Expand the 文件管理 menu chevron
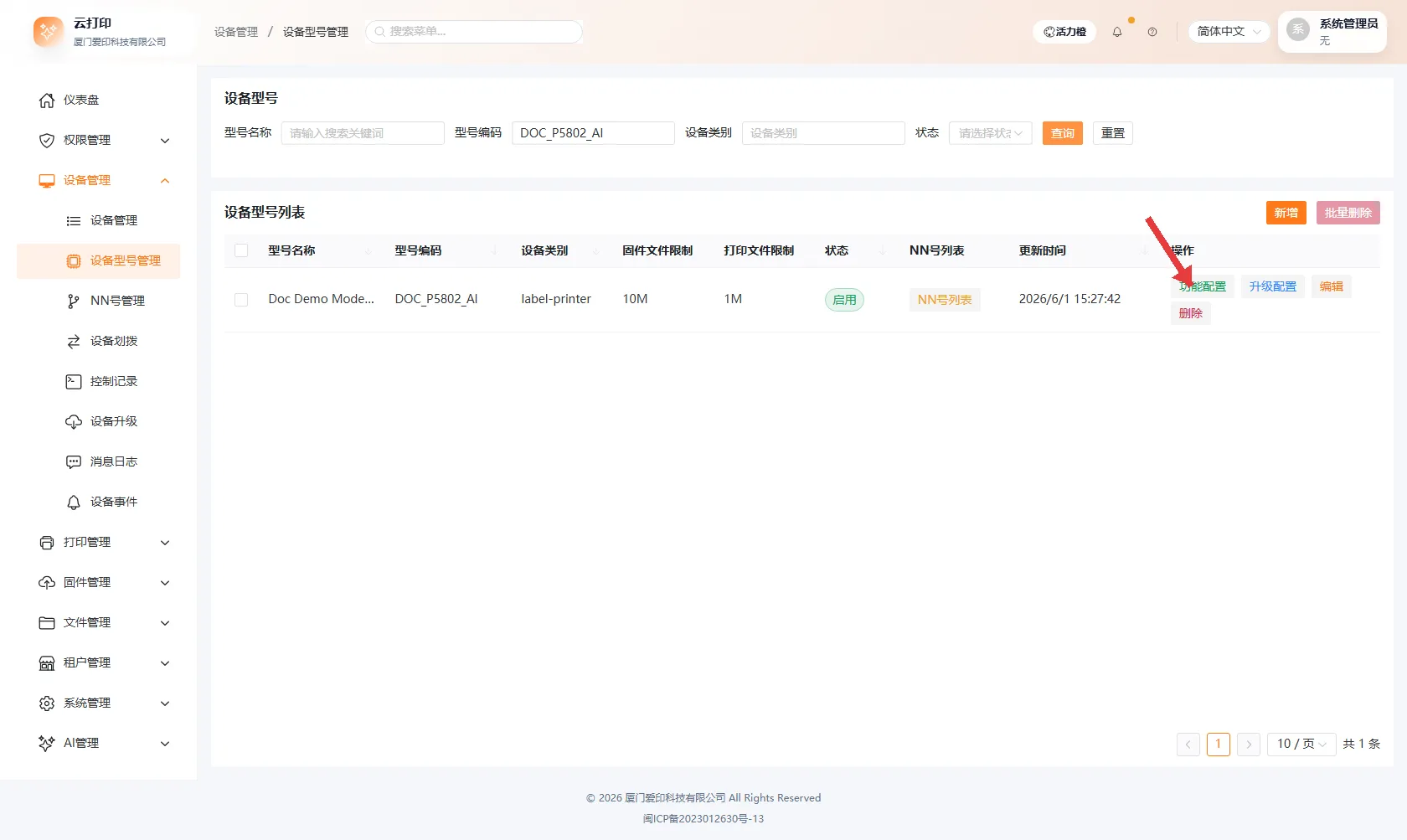Image resolution: width=1407 pixels, height=840 pixels. 165,623
